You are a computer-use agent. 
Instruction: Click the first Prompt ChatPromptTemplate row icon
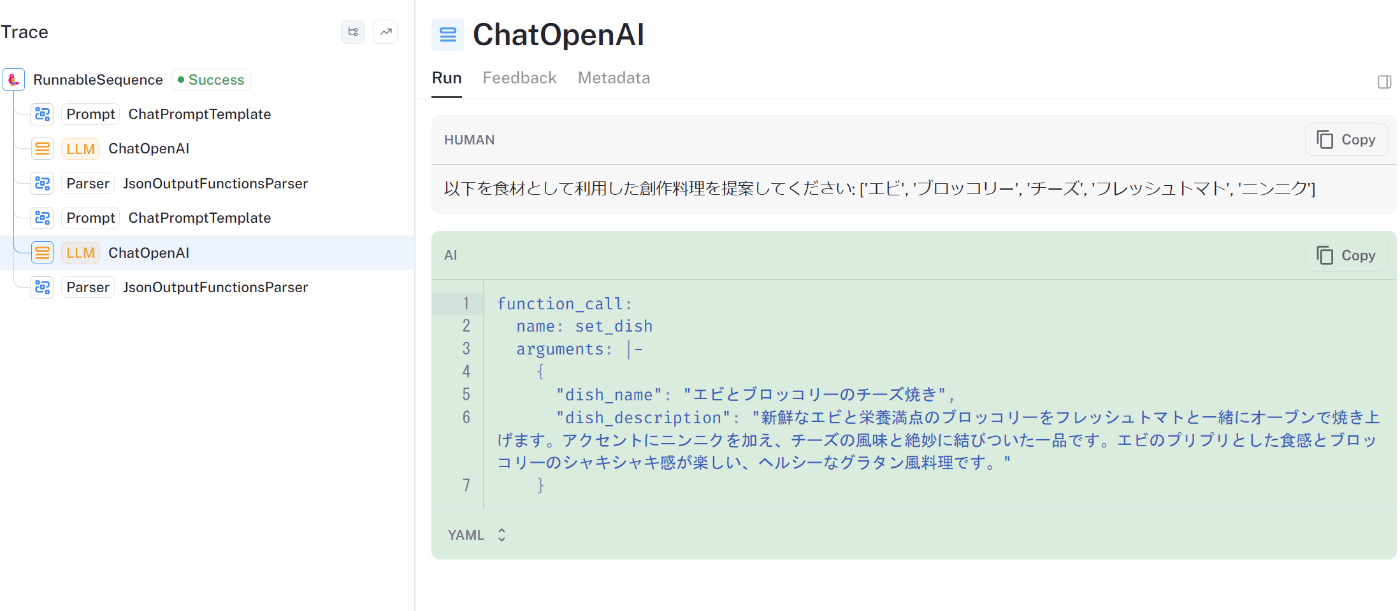click(42, 114)
